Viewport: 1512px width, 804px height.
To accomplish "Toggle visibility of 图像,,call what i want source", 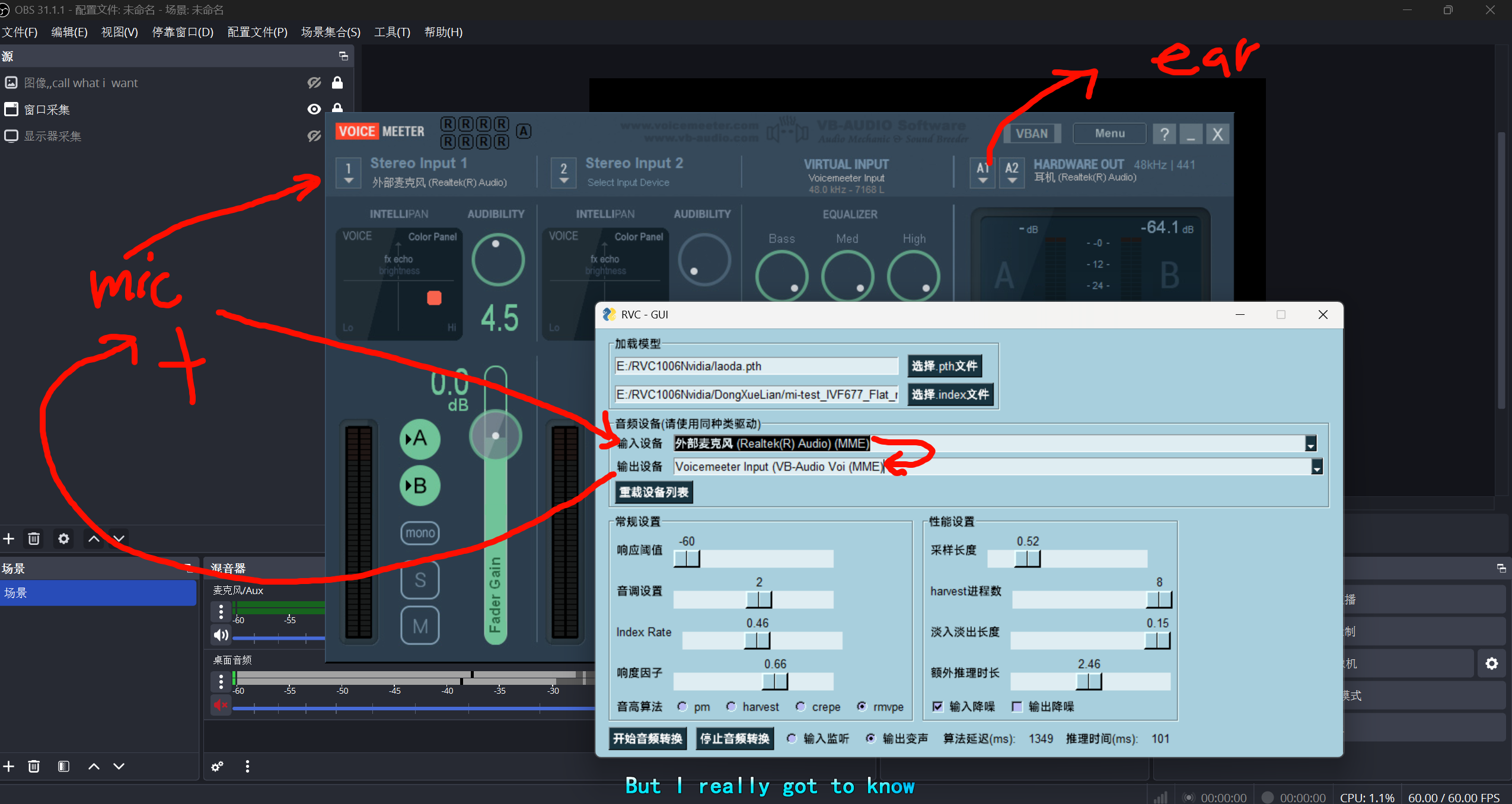I will click(314, 83).
